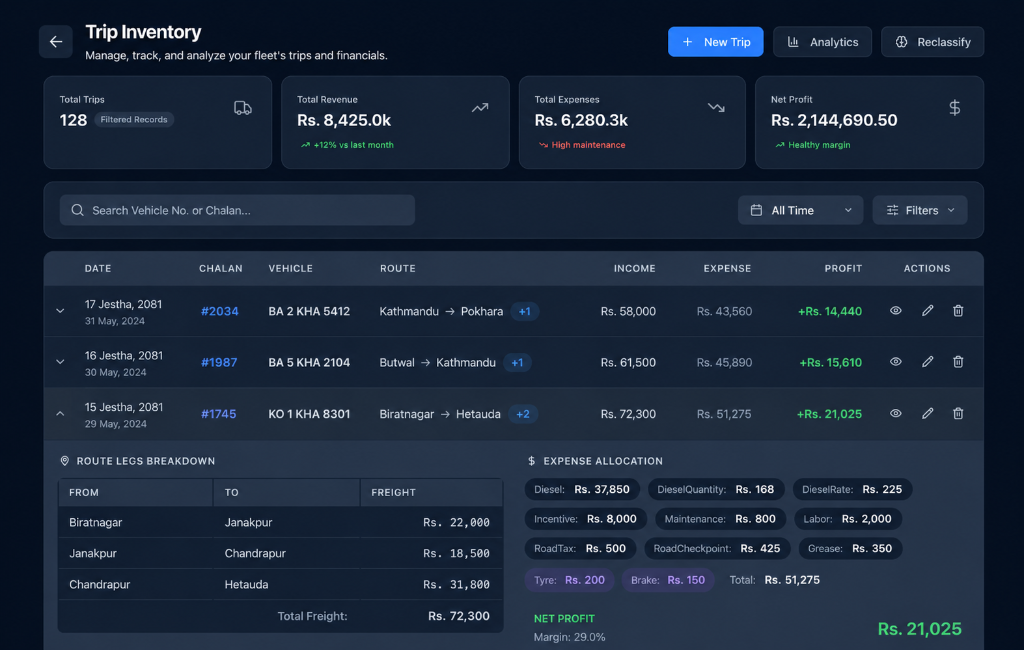Click the Hetauda destination cell in legs table
1024x650 pixels.
click(286, 585)
